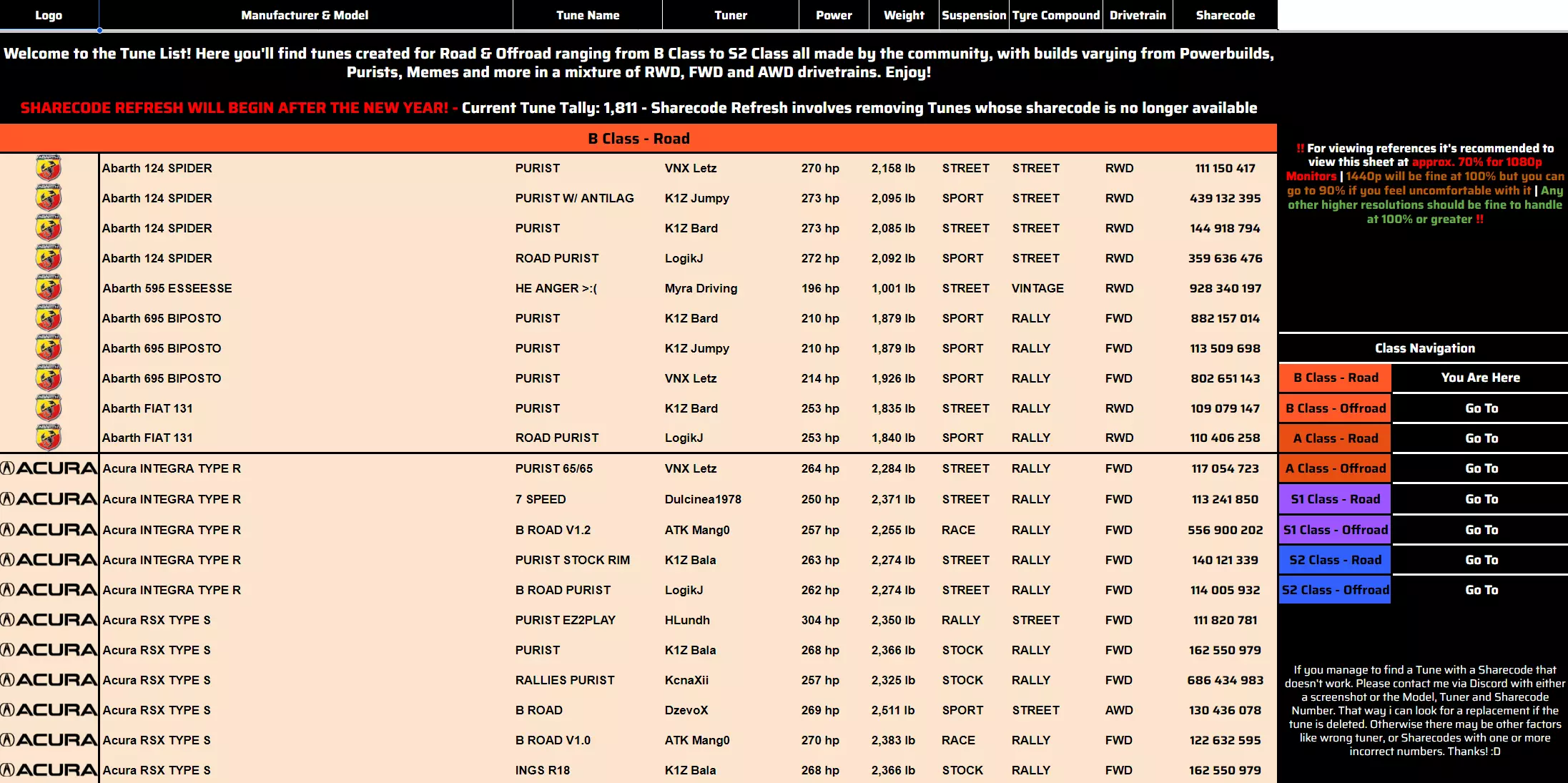Screen dimensions: 1568x783
Task: Click the Acura logo beside the PURIST EZ2PLAY RSX row
Action: [x=49, y=620]
